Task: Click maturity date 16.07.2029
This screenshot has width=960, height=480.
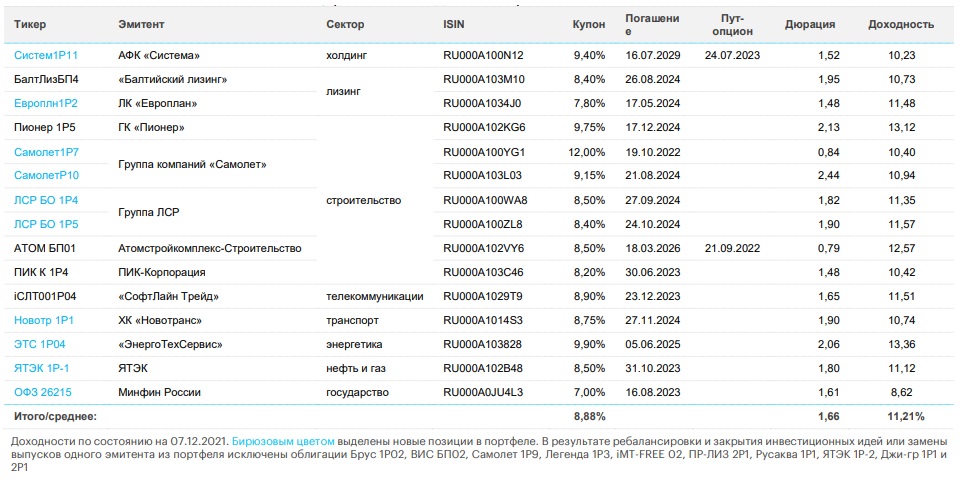Action: [x=653, y=55]
